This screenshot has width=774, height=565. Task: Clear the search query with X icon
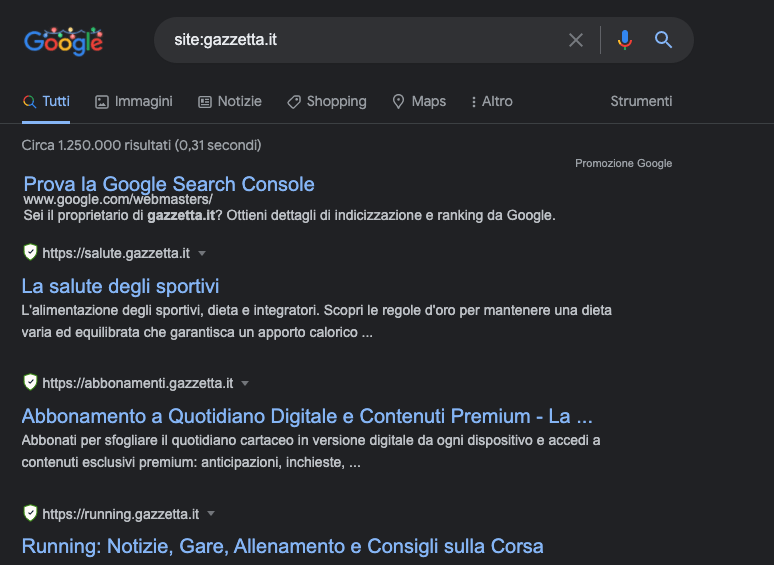coord(576,40)
